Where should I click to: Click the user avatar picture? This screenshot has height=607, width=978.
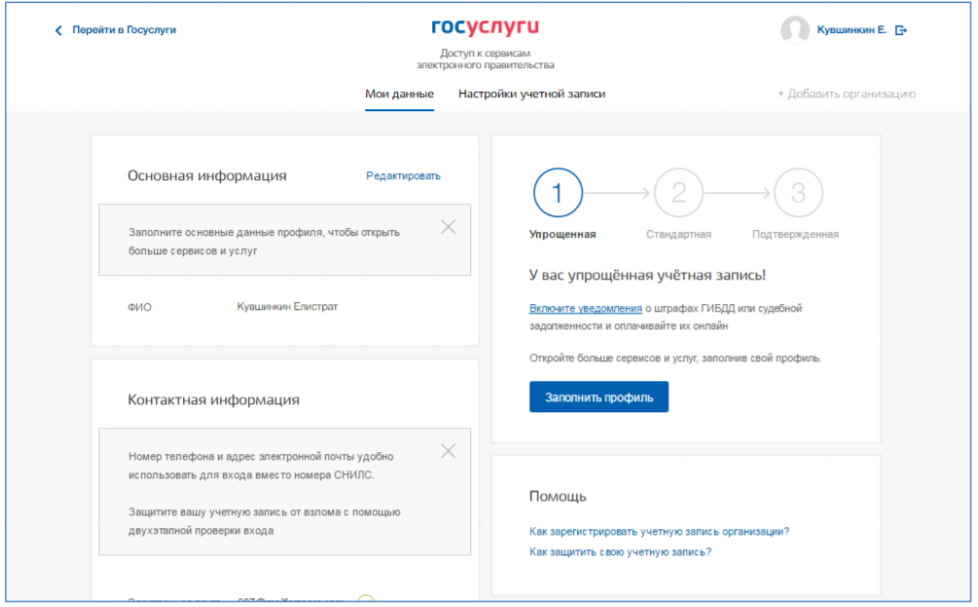click(x=794, y=30)
